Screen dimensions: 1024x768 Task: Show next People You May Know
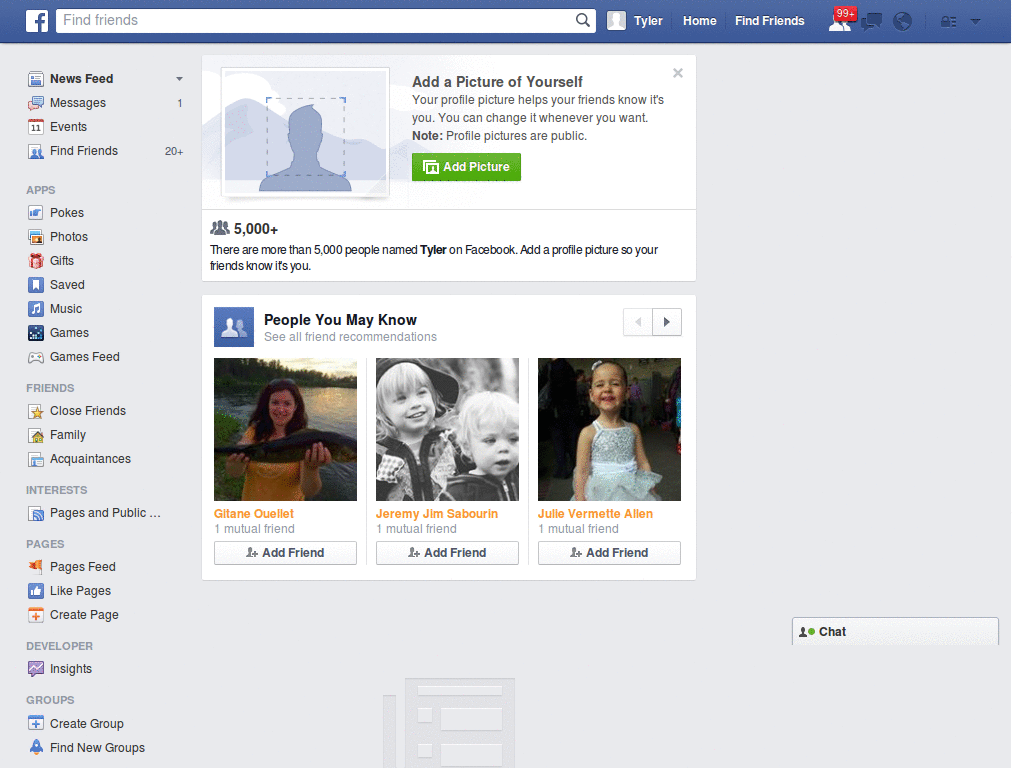(x=667, y=322)
